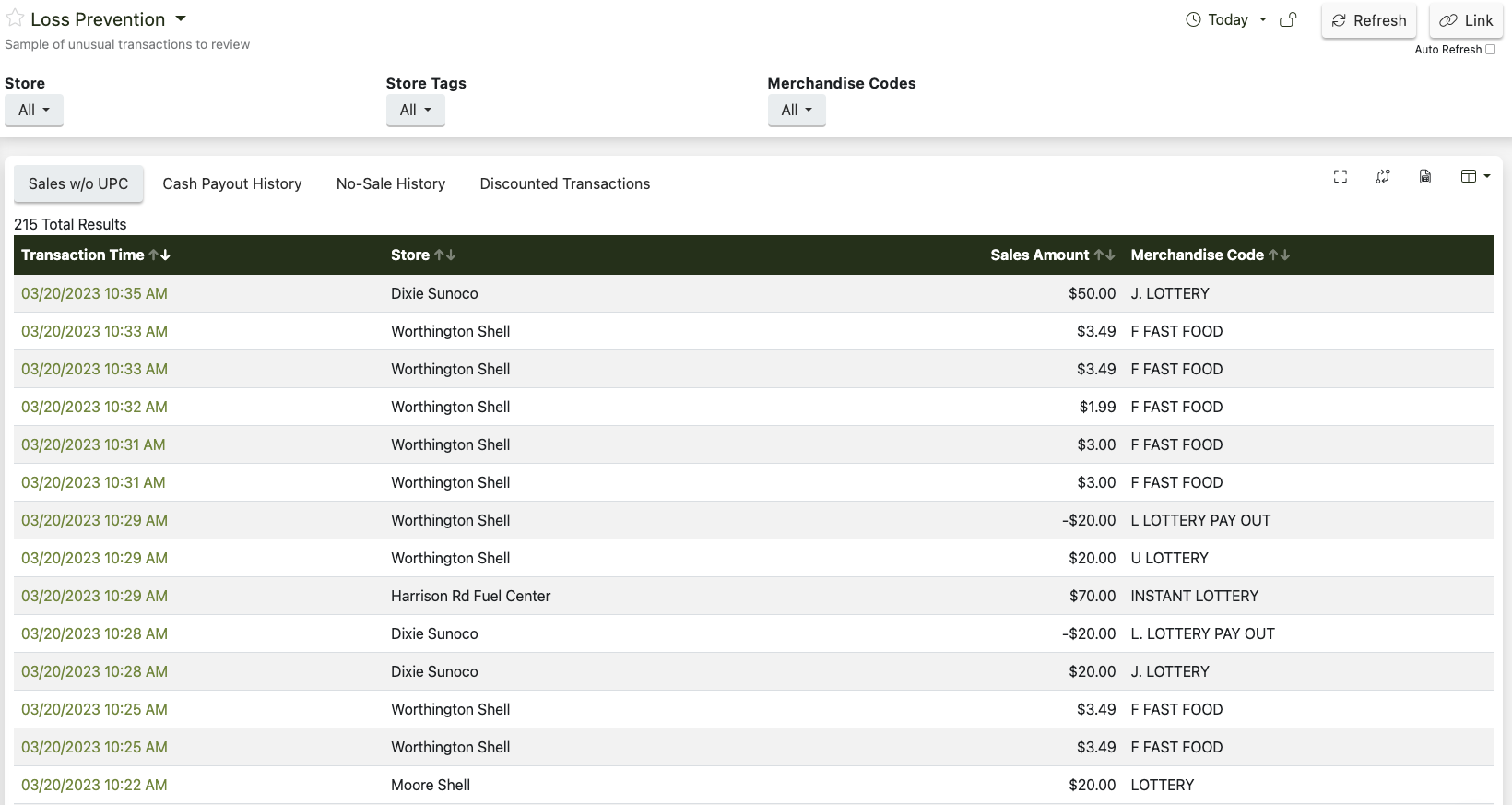Open the column layout selector dropdown

(1476, 176)
